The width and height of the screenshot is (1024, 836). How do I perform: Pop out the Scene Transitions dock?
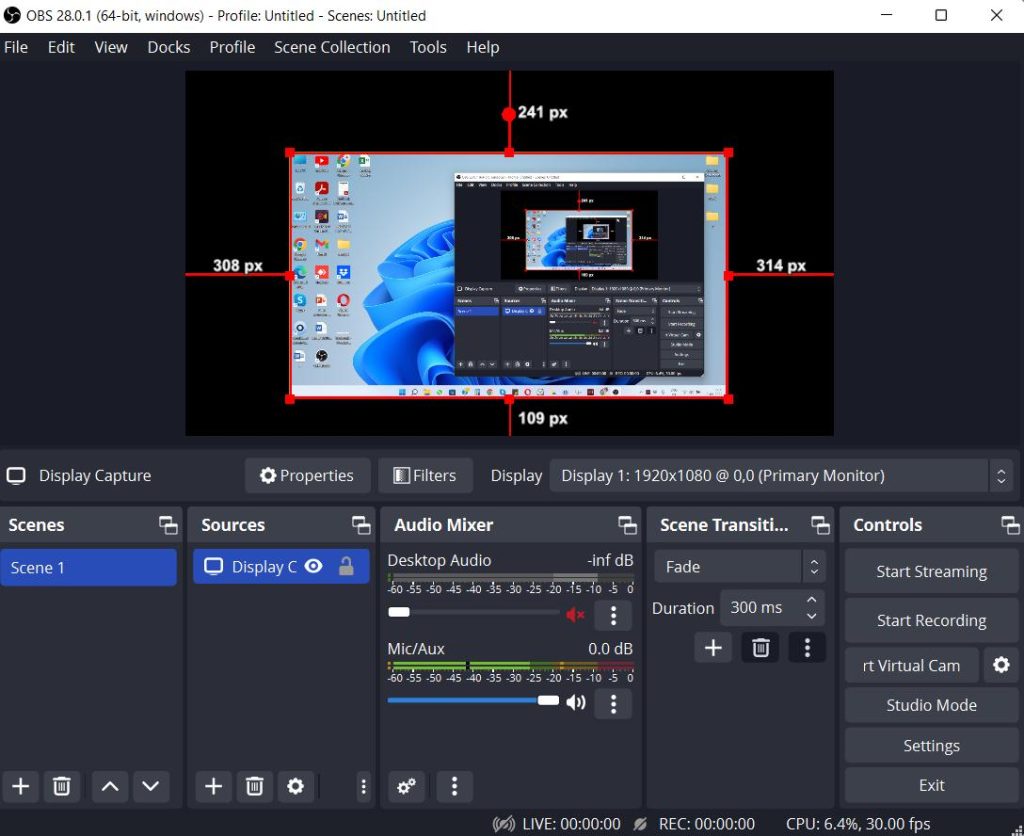tap(820, 525)
